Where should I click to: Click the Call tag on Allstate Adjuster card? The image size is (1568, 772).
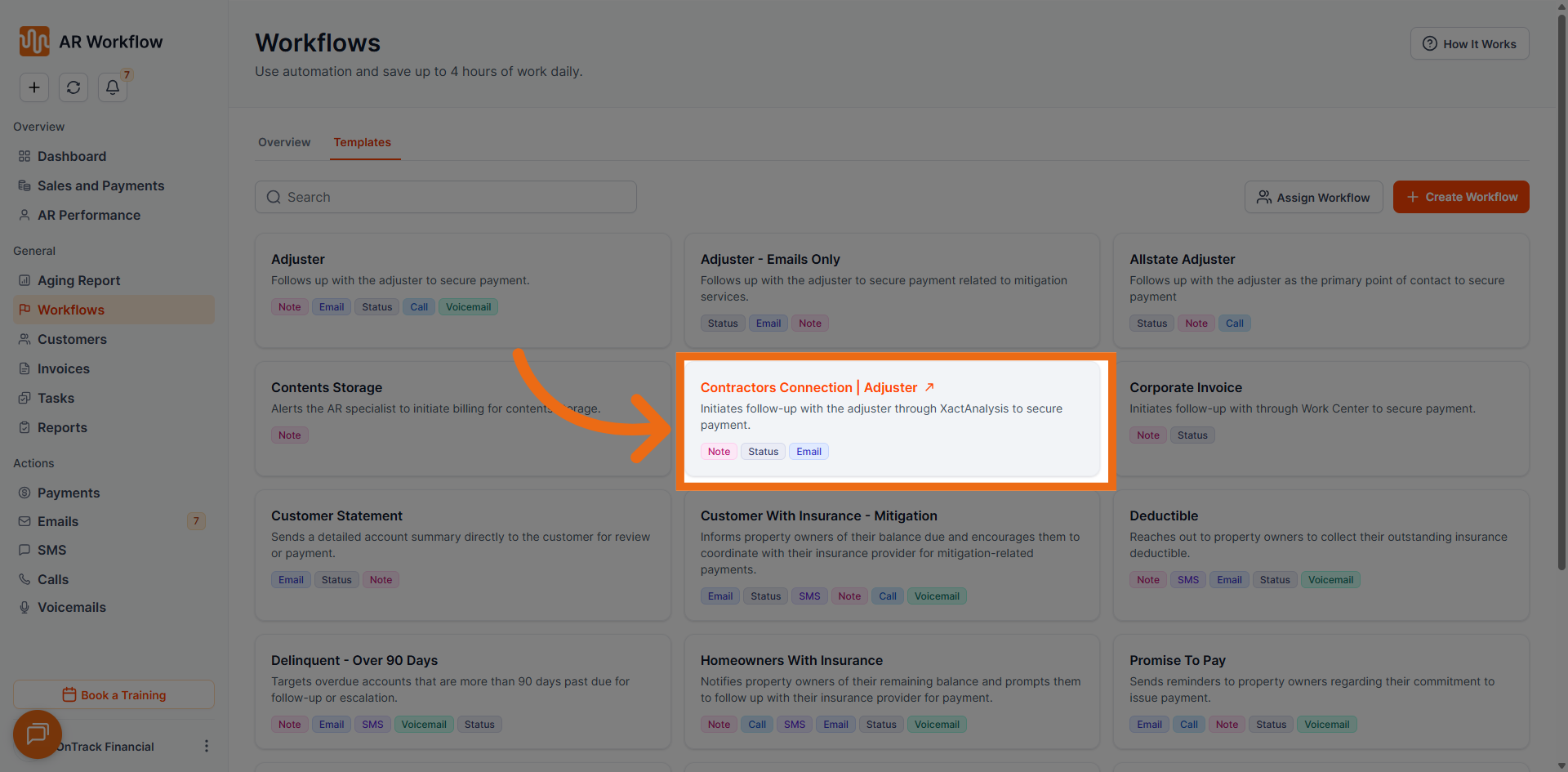tap(1235, 324)
